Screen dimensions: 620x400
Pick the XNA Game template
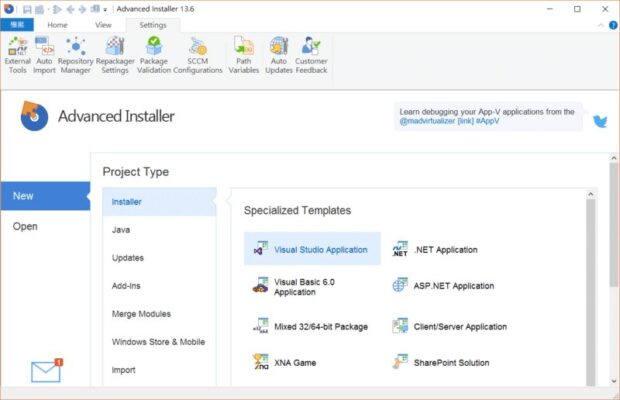coord(285,362)
